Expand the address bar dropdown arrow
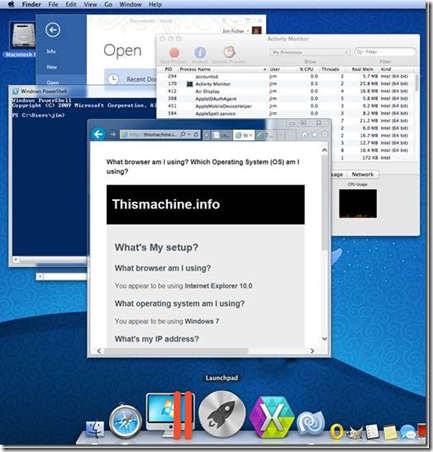433x452 pixels. [189, 134]
